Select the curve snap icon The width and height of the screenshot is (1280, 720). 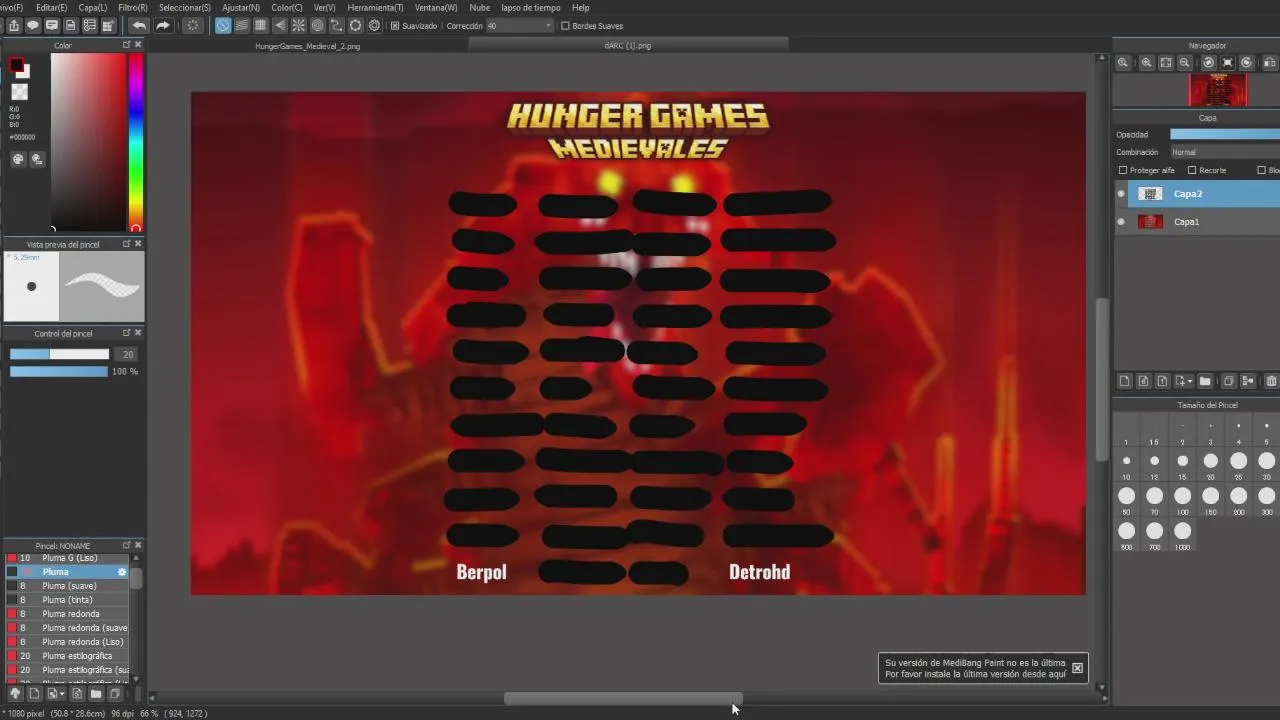click(x=337, y=25)
